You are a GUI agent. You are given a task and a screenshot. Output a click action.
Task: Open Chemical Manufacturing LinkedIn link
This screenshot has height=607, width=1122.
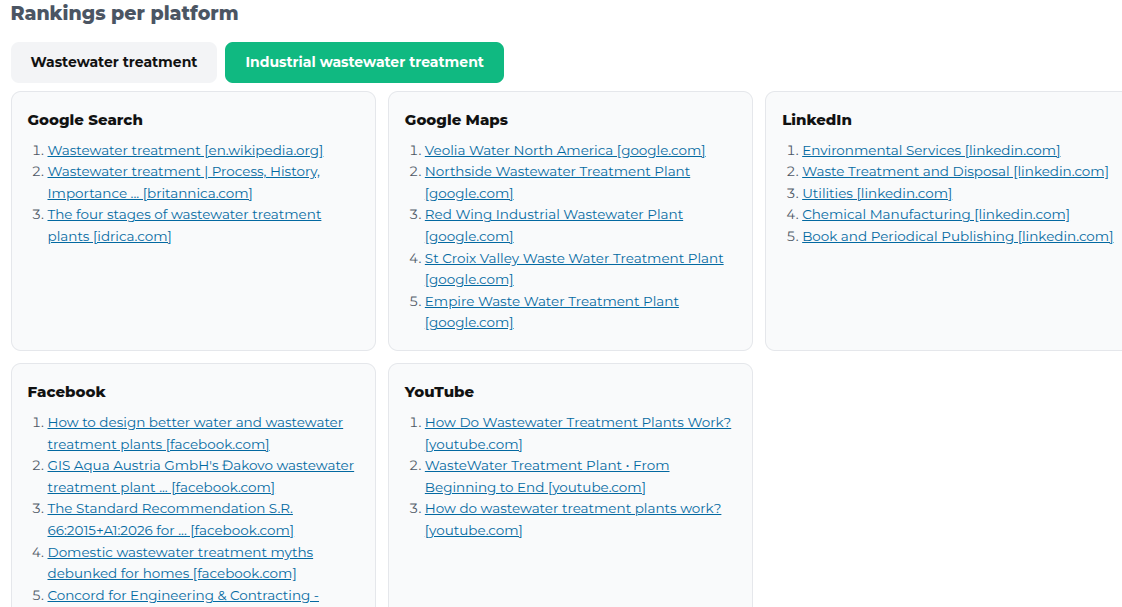point(936,215)
